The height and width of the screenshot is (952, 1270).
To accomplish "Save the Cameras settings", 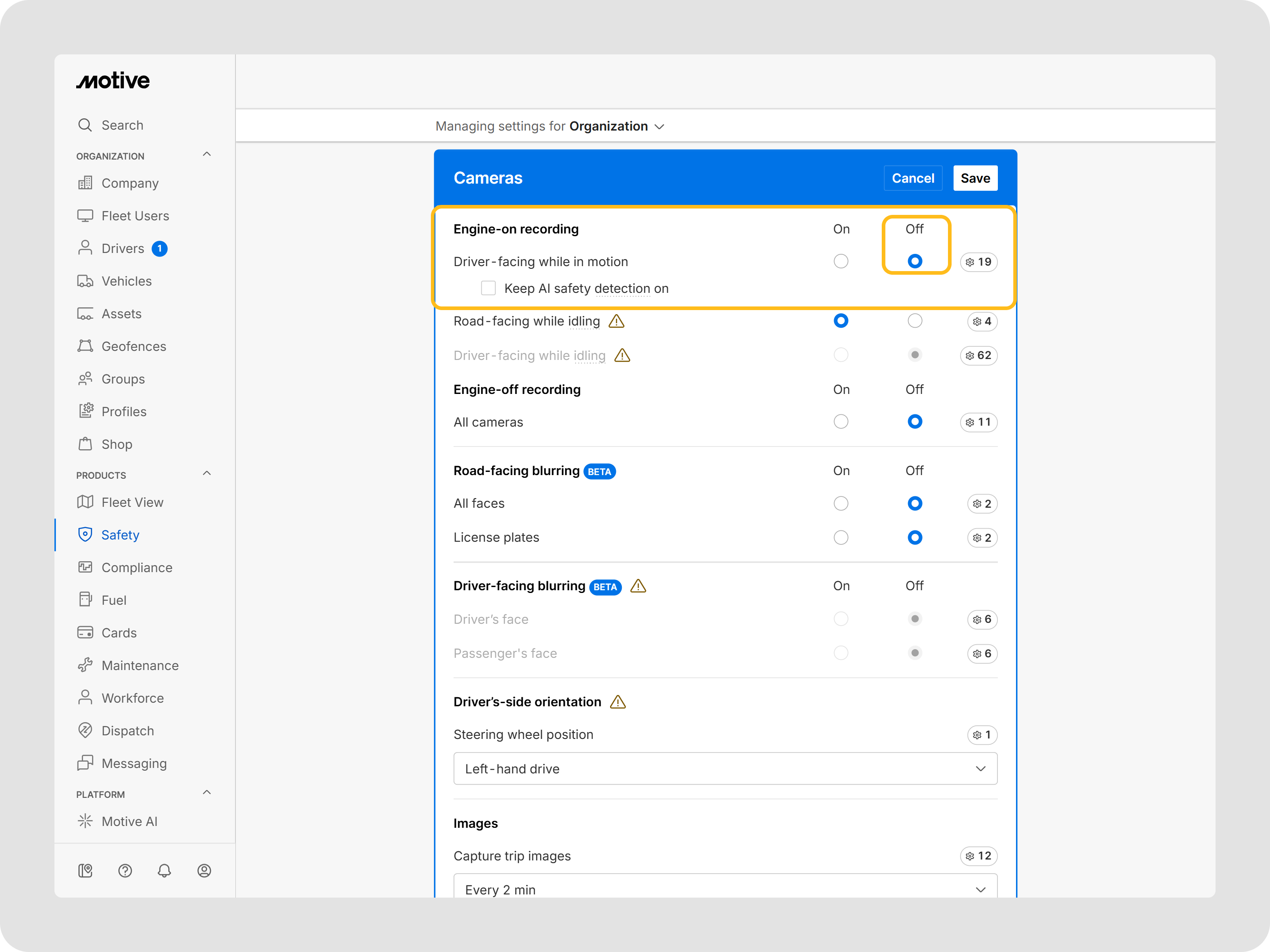I will point(976,178).
